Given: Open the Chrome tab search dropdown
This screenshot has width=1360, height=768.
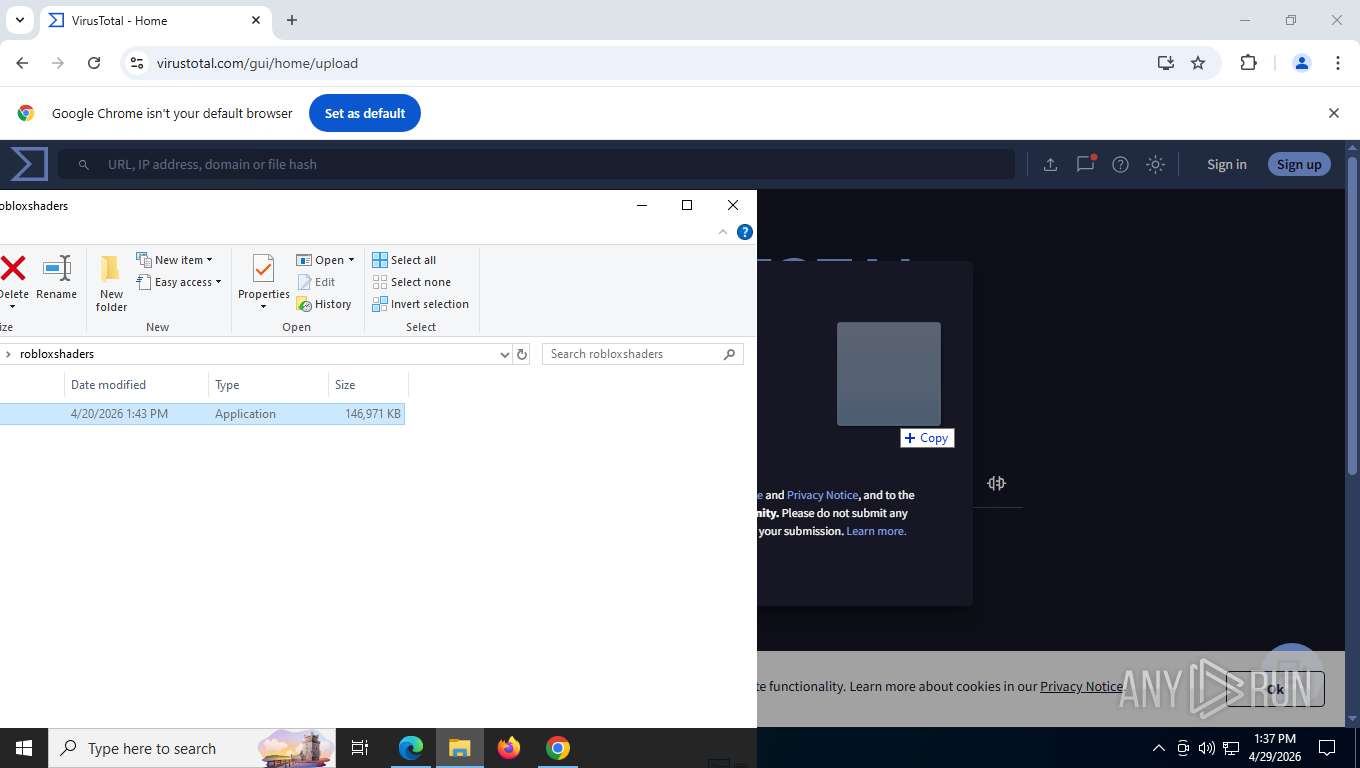Looking at the screenshot, I should tap(19, 20).
